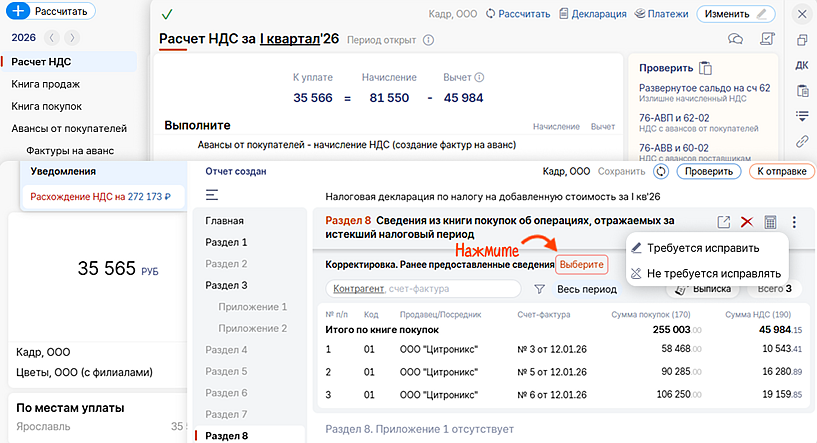Viewport: 817px width, 443px height.
Task: Open Книга продаж in left navigation
Action: [x=46, y=84]
